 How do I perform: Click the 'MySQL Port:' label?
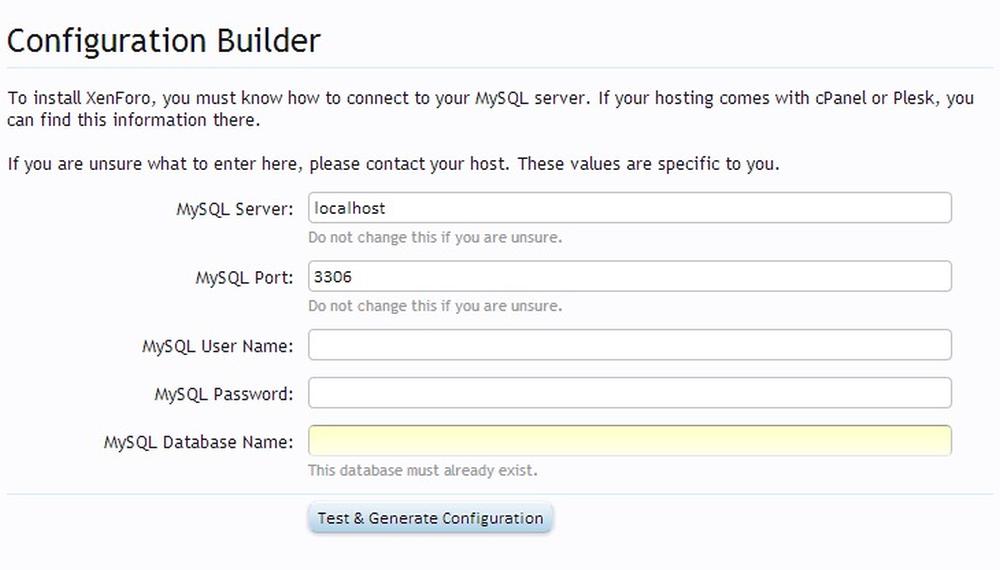(x=244, y=277)
